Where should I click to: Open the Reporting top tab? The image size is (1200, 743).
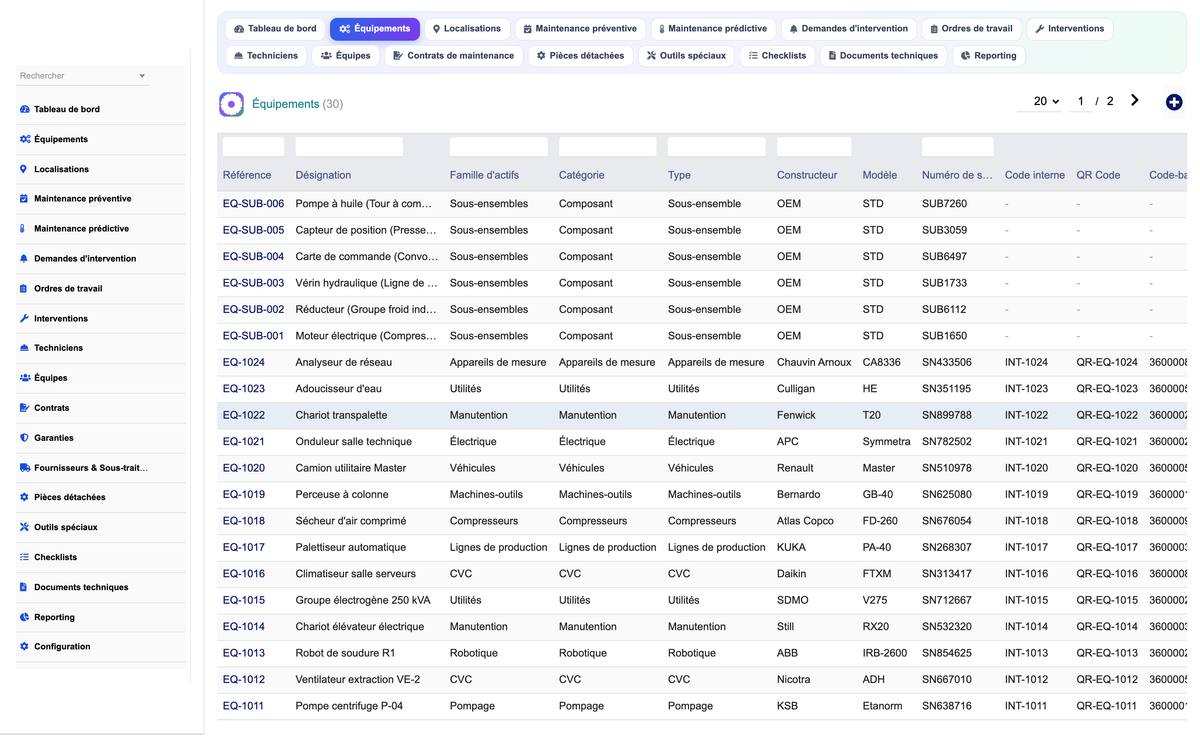(x=988, y=56)
